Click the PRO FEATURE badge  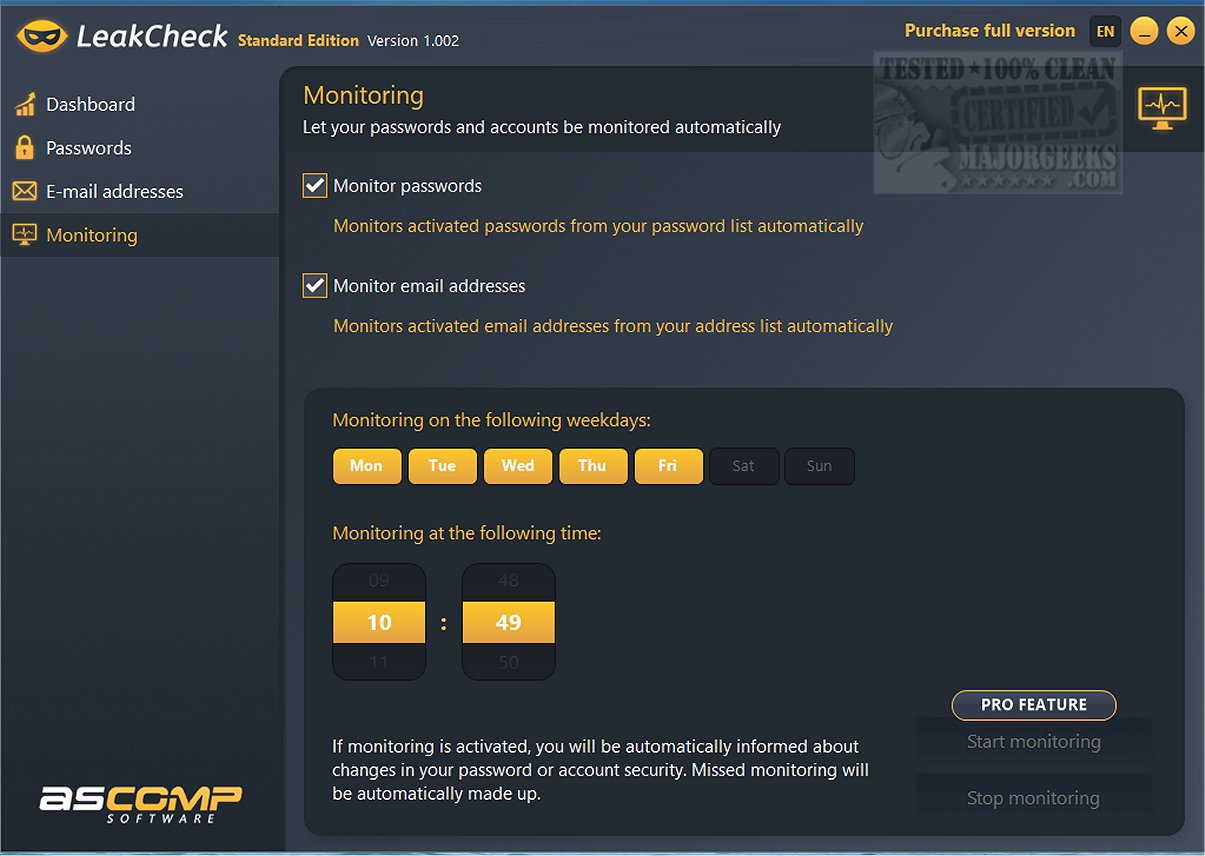[1034, 705]
